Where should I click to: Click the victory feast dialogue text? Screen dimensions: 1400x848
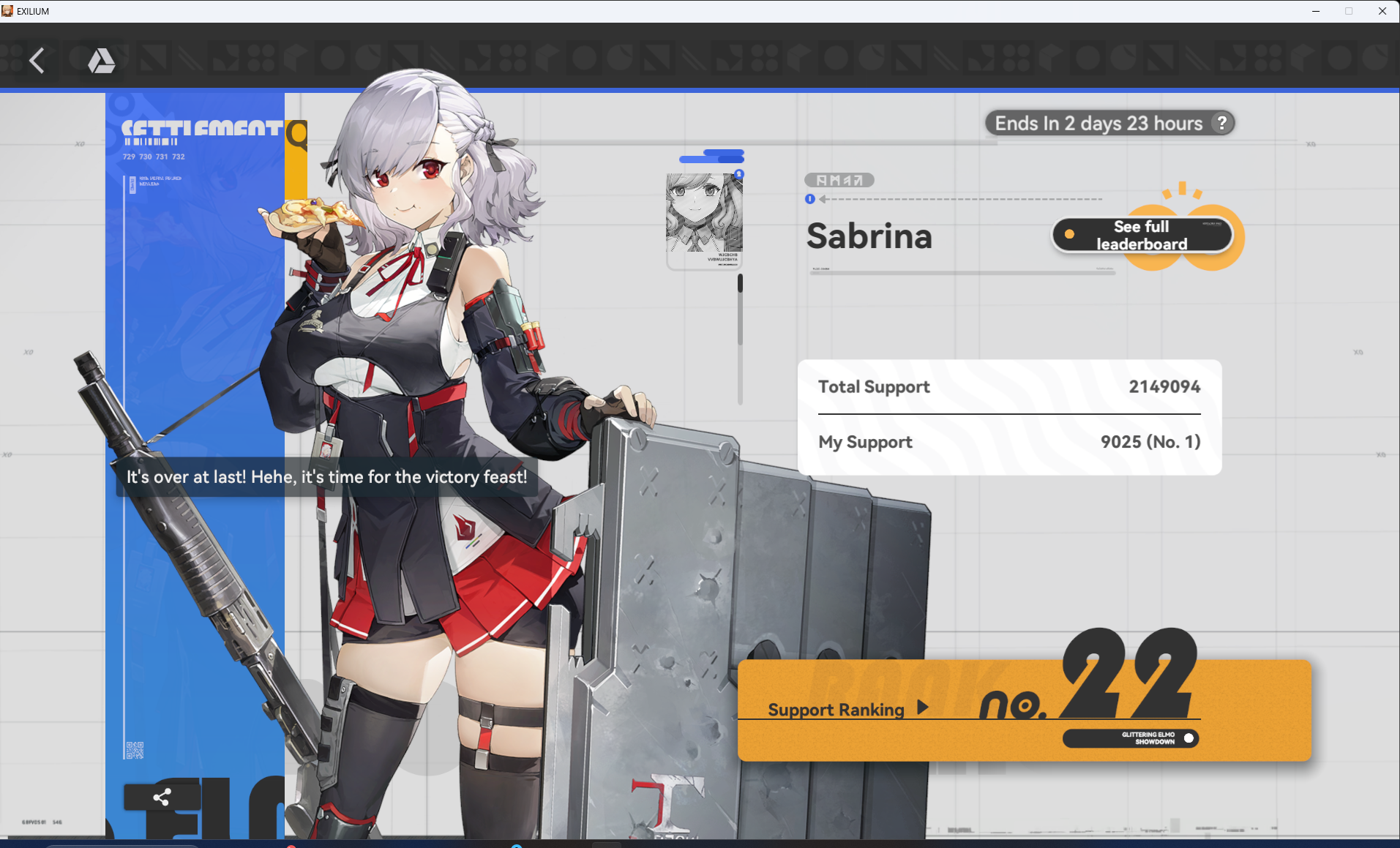(x=326, y=477)
